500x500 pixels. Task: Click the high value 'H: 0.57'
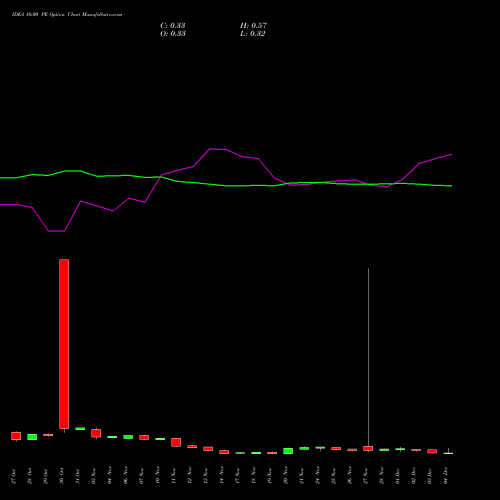[x=253, y=26]
